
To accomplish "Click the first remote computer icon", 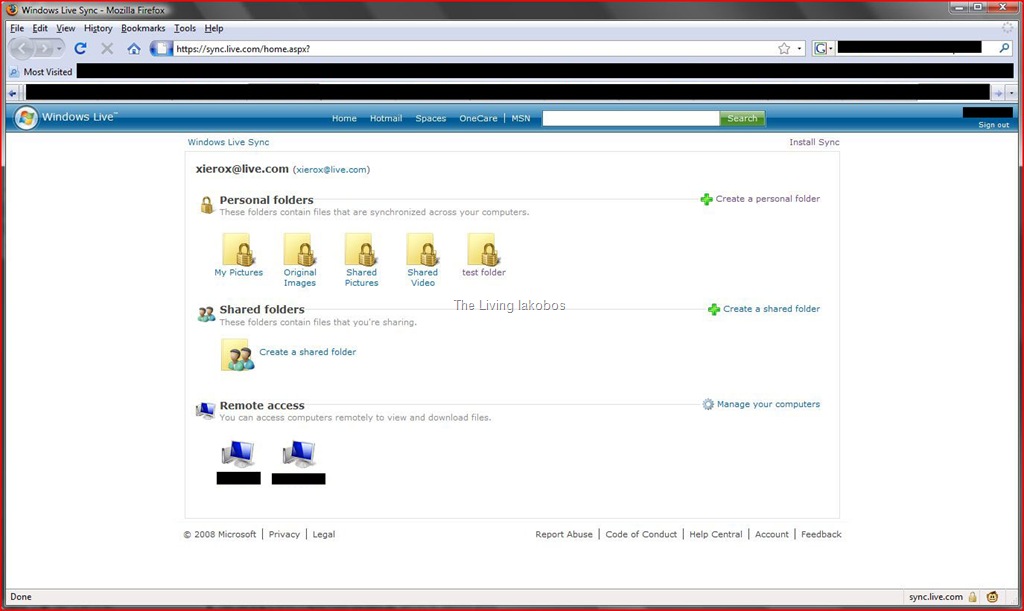I will 238,454.
